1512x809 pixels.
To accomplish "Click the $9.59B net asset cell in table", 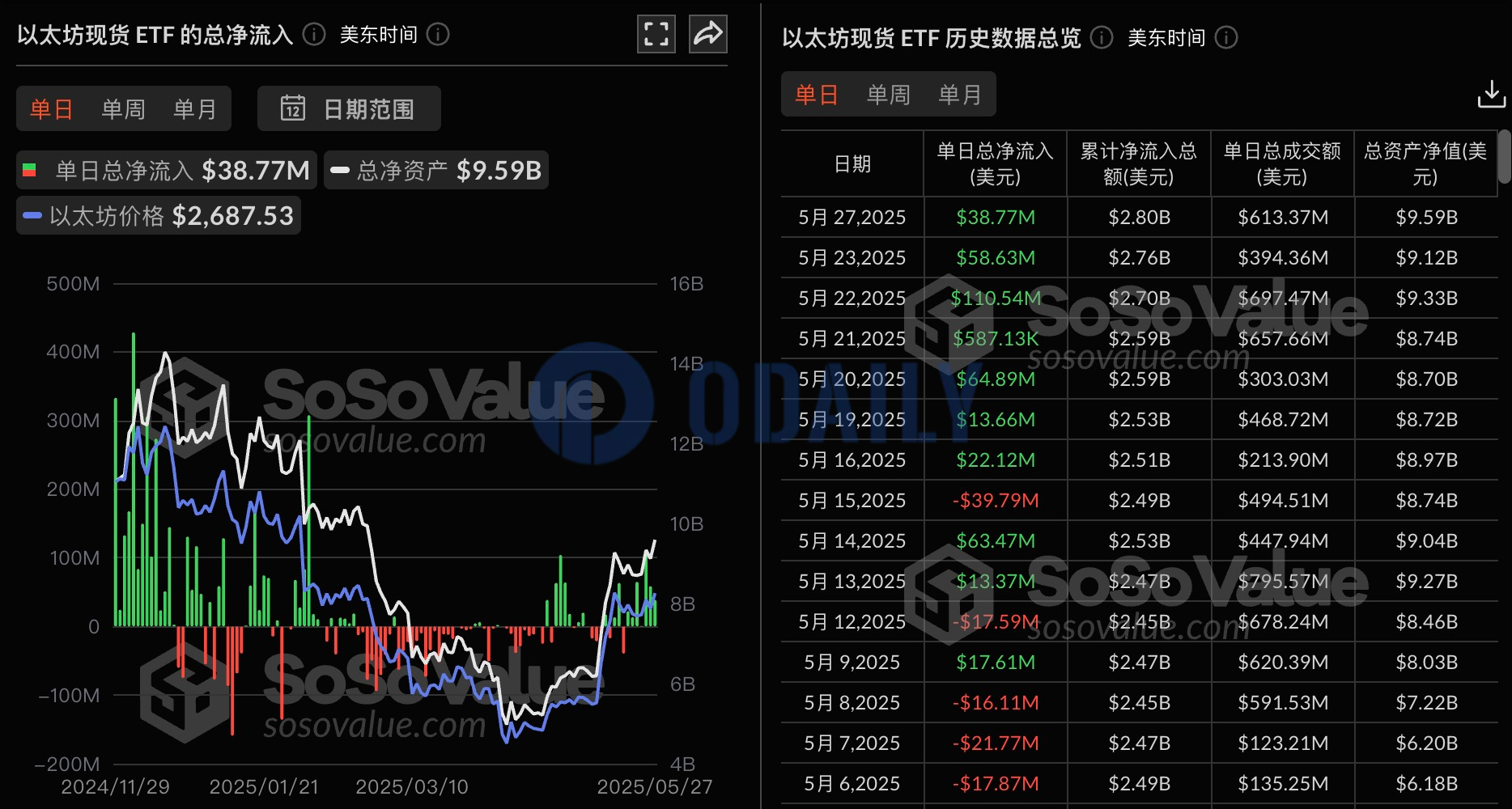I will click(x=1426, y=217).
